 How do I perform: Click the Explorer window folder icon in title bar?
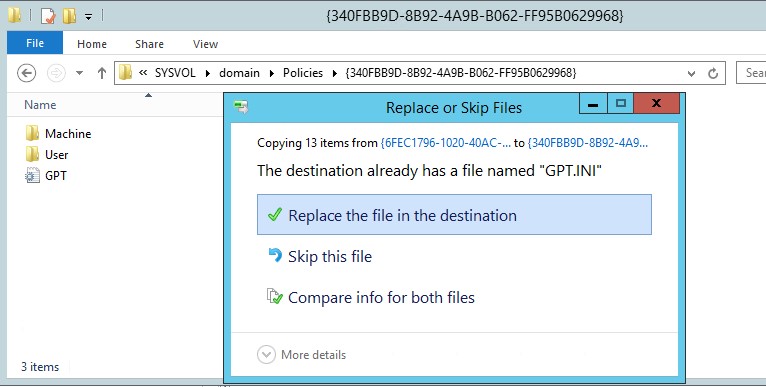tap(14, 15)
